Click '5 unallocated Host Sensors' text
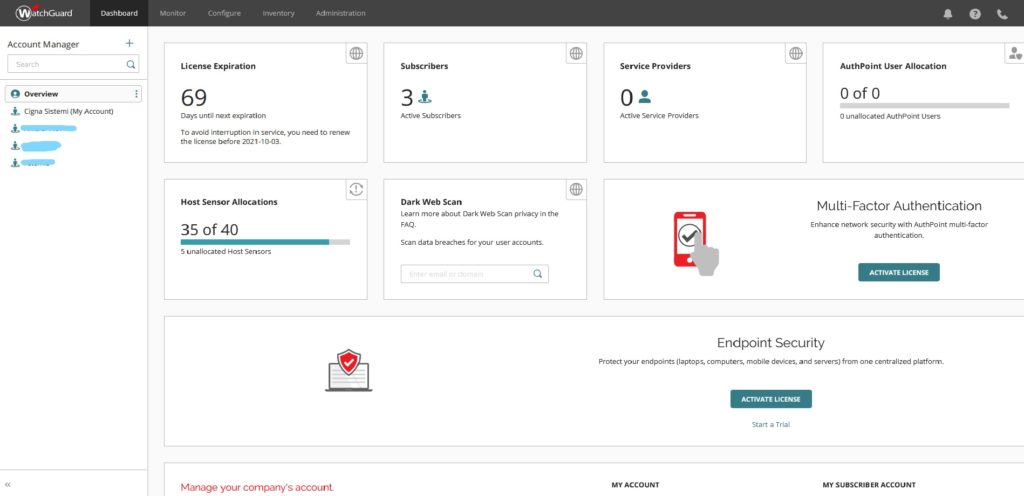 226,251
